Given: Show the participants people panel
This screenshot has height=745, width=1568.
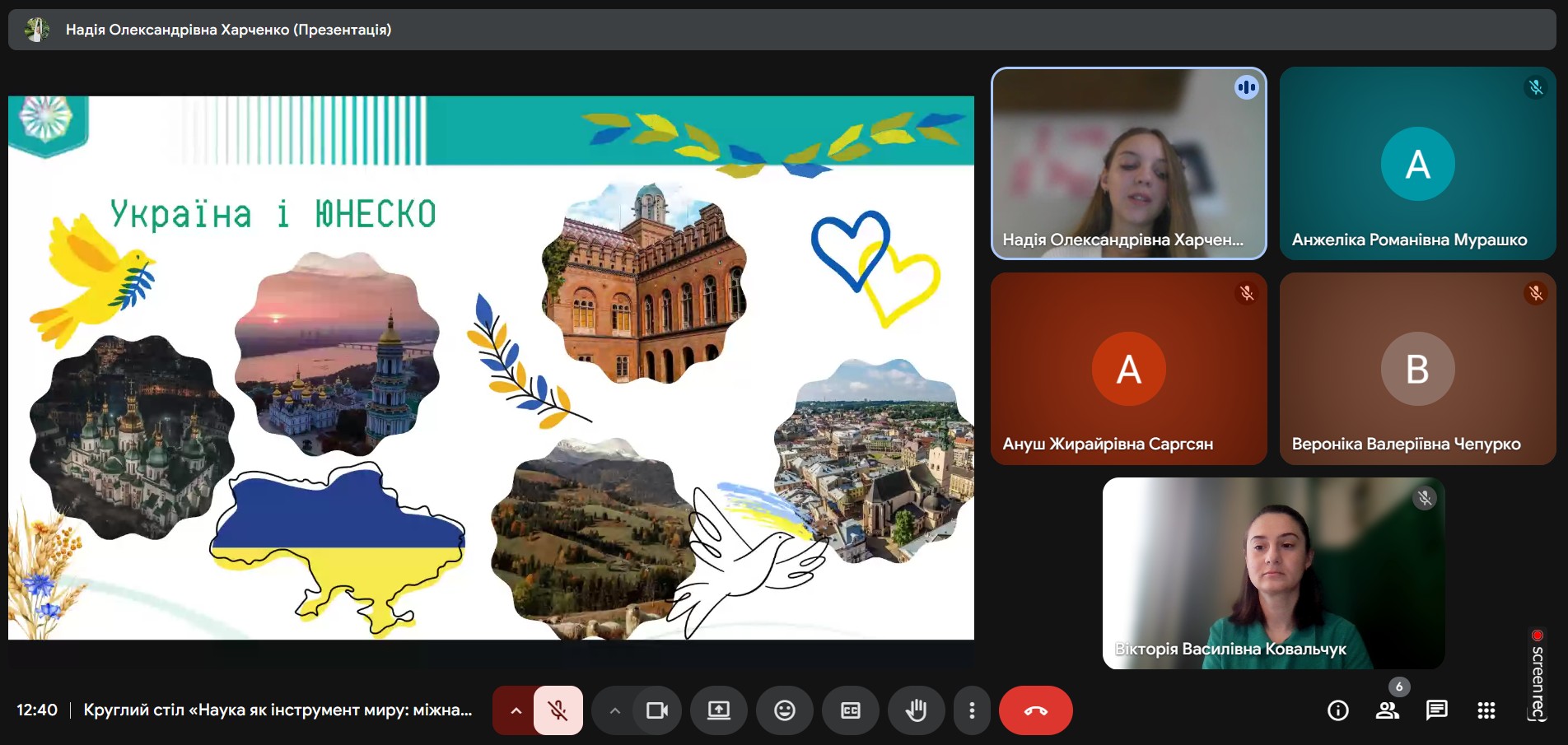Looking at the screenshot, I should pyautogui.click(x=1387, y=710).
